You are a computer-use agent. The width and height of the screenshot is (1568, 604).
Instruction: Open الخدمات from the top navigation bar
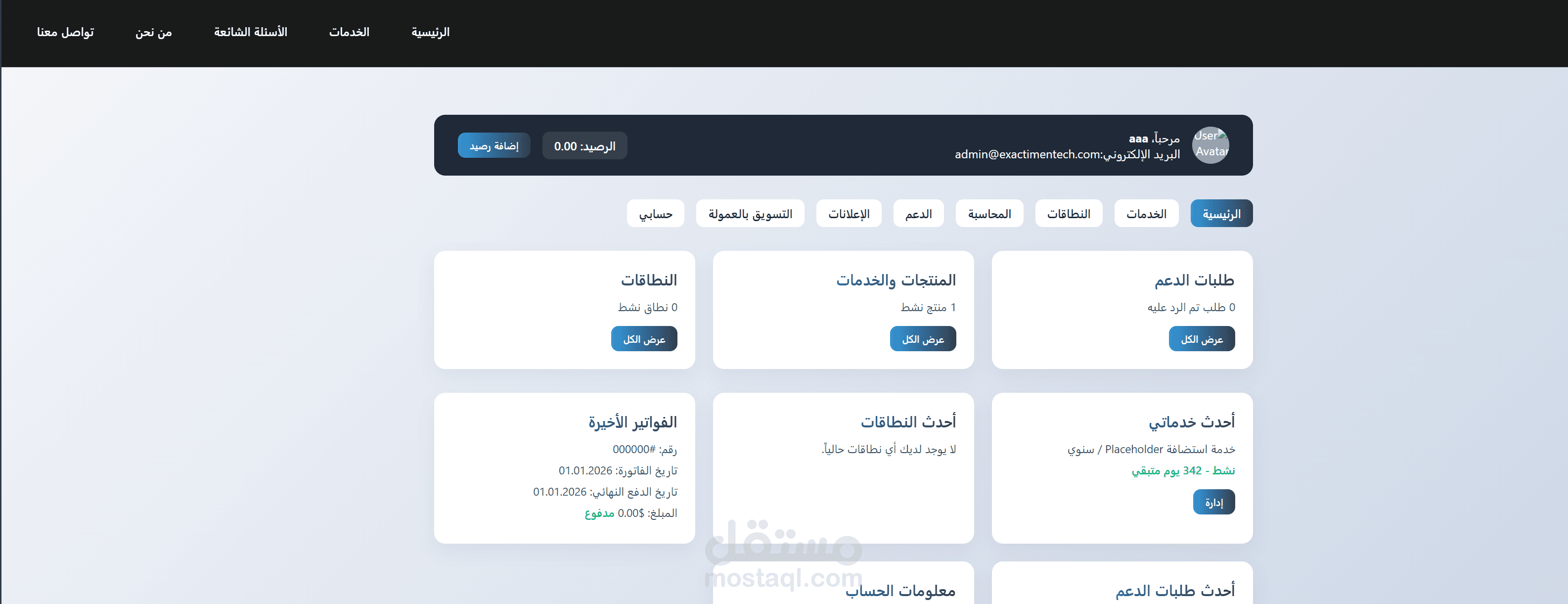(x=349, y=32)
